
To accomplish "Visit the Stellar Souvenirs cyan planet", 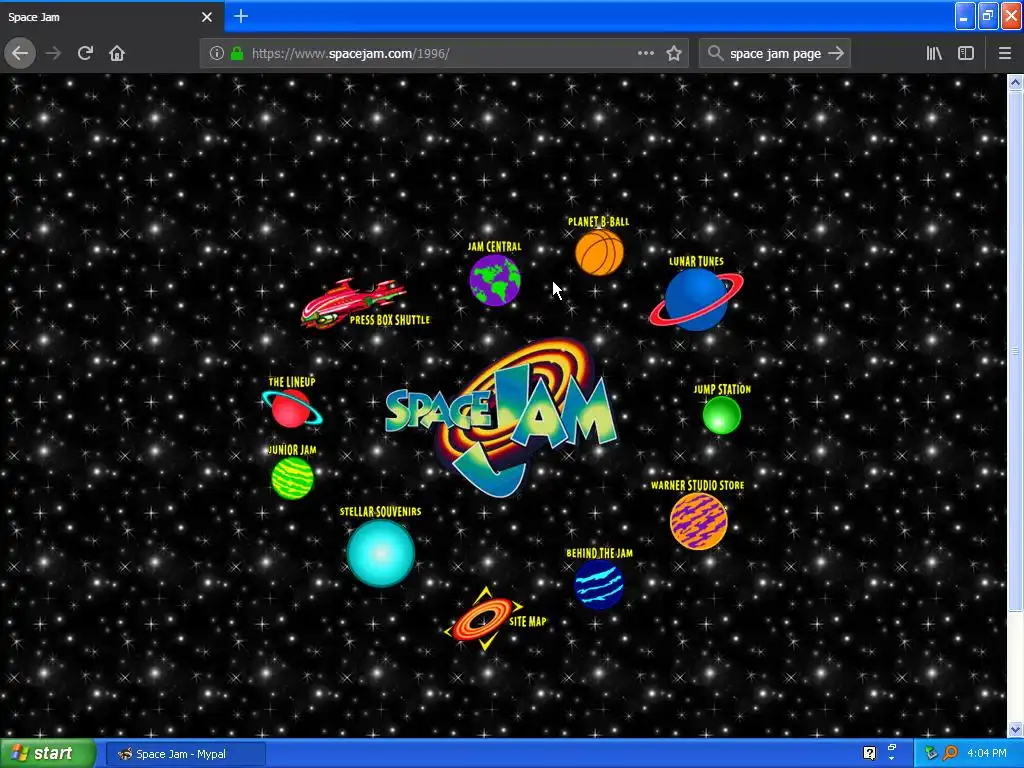I will (380, 552).
